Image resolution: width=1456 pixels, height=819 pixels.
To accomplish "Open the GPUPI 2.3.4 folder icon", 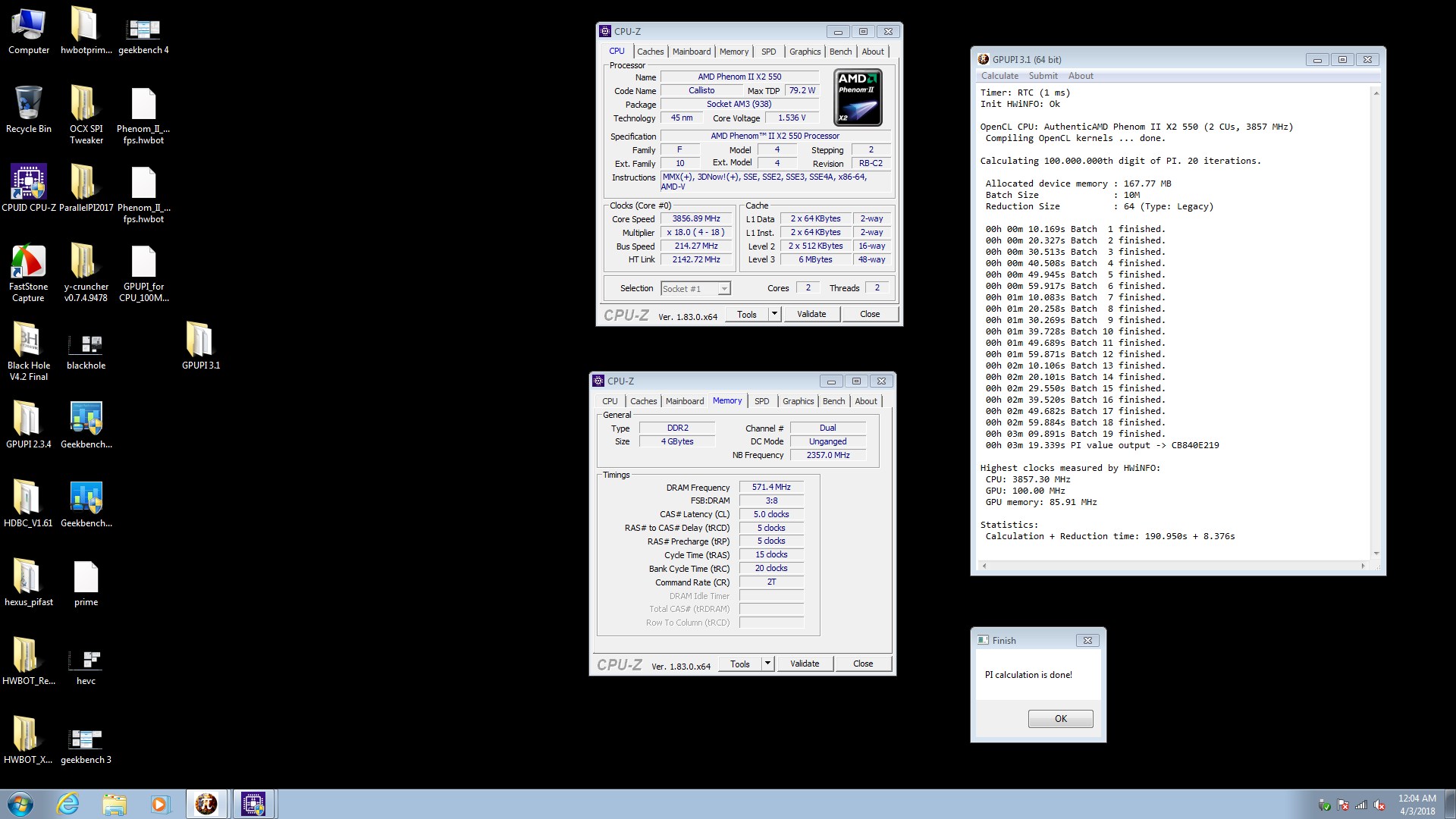I will pyautogui.click(x=29, y=425).
